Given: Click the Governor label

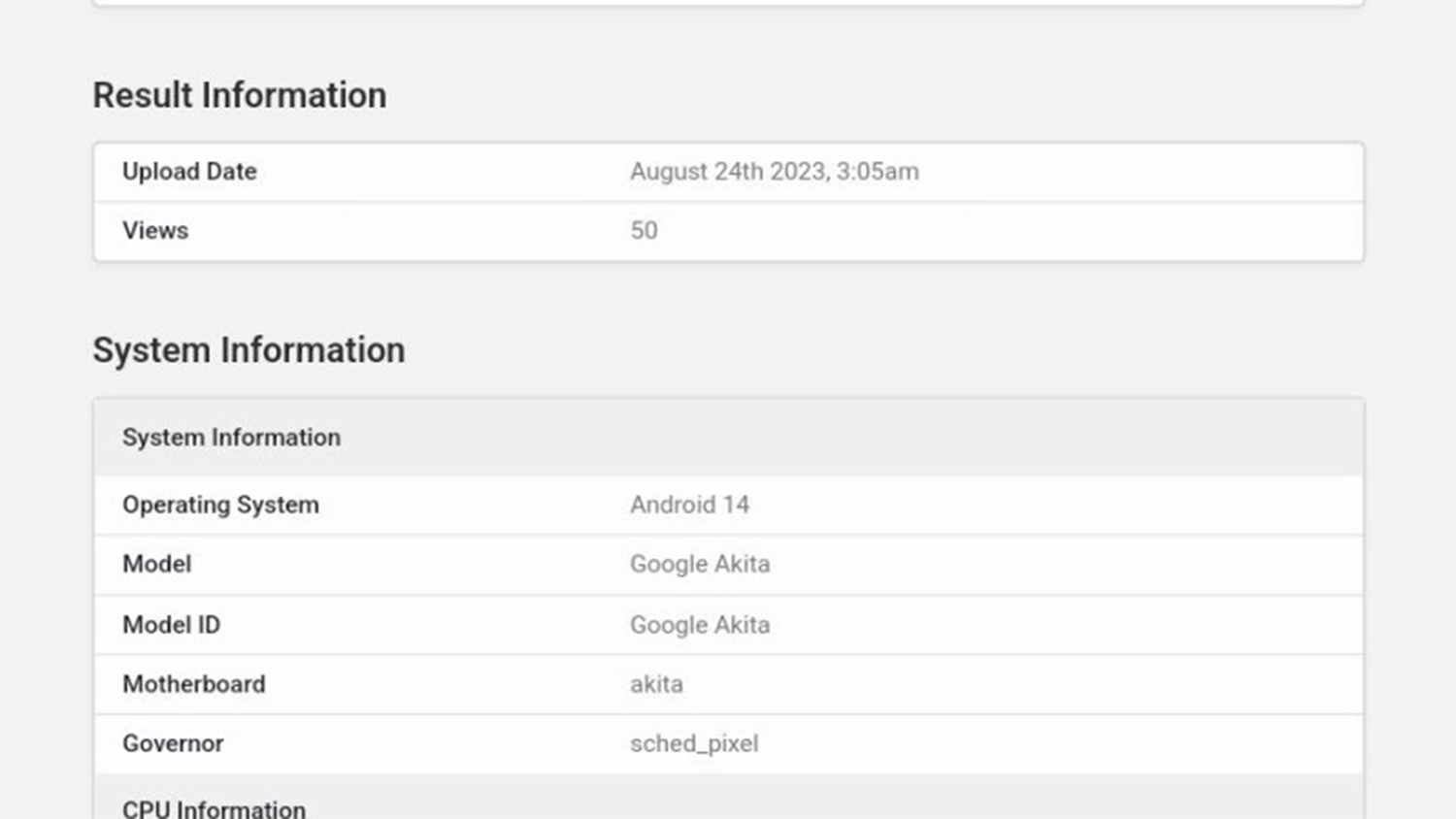Looking at the screenshot, I should [x=173, y=743].
